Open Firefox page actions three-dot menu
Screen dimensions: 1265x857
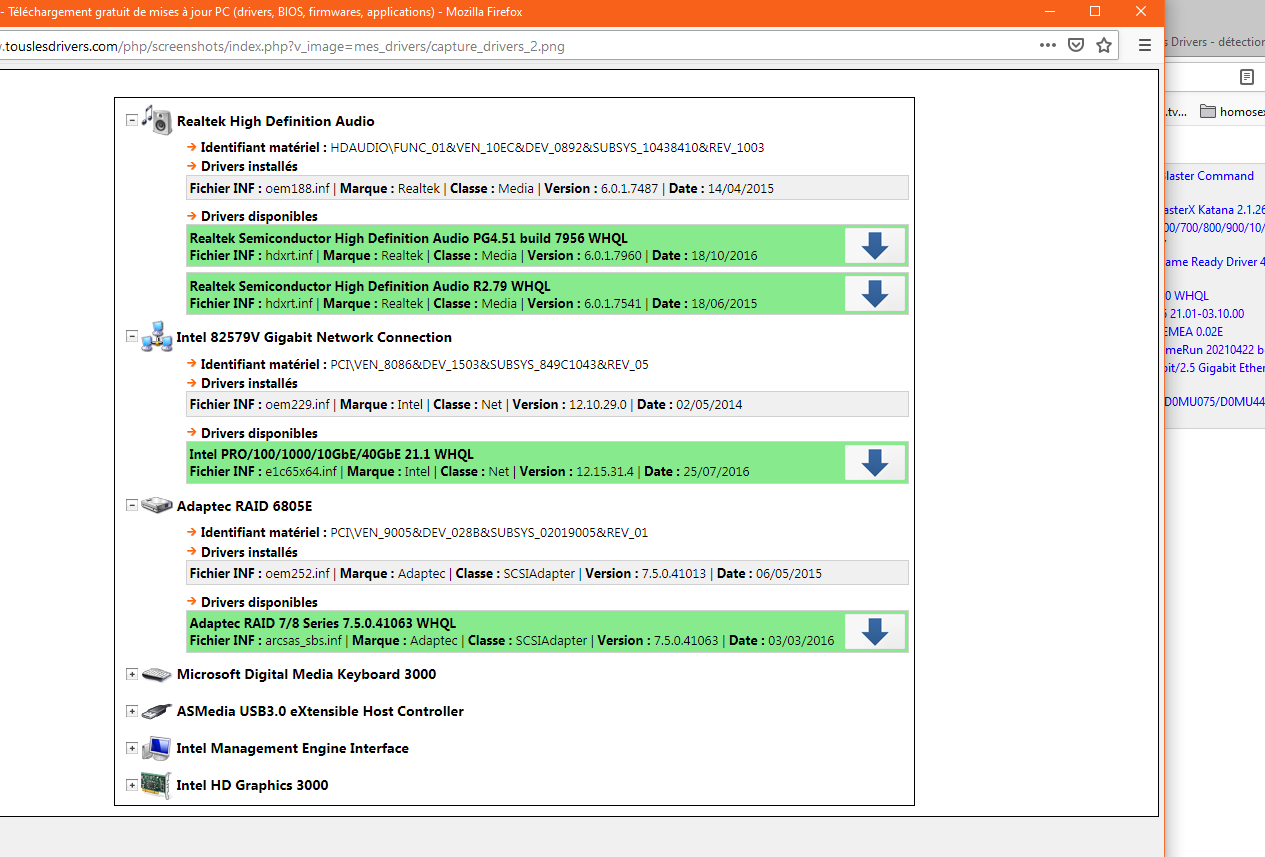[1047, 45]
